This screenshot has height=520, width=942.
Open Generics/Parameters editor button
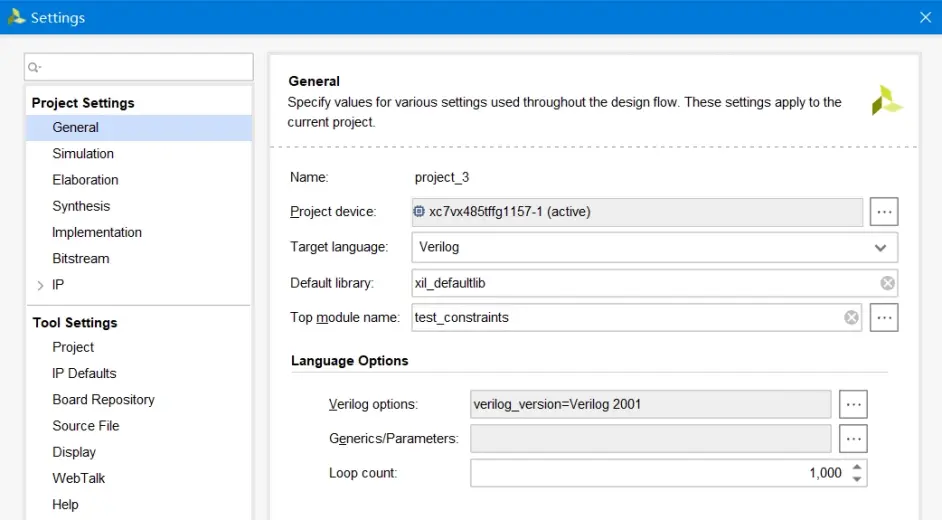pos(853,439)
